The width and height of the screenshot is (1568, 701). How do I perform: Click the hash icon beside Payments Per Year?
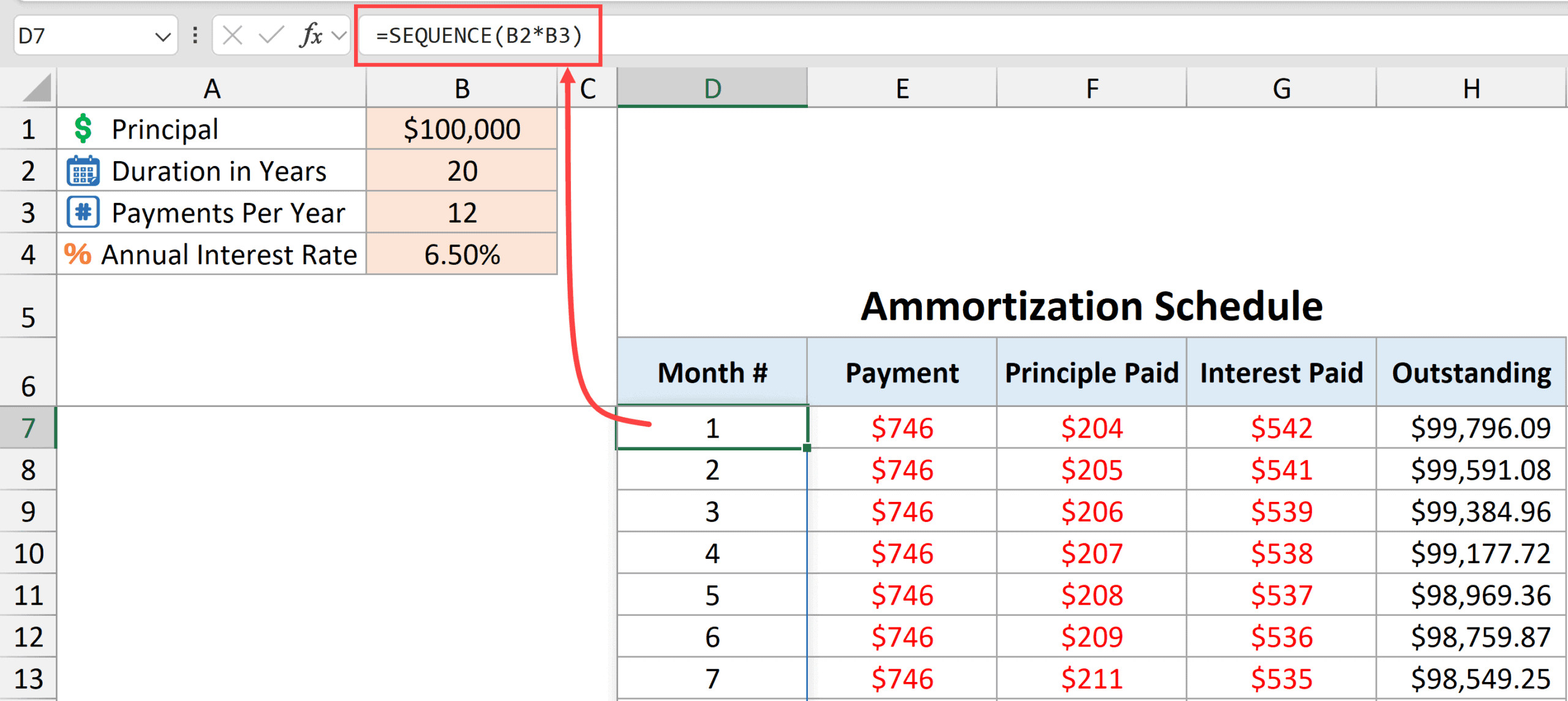tap(83, 213)
